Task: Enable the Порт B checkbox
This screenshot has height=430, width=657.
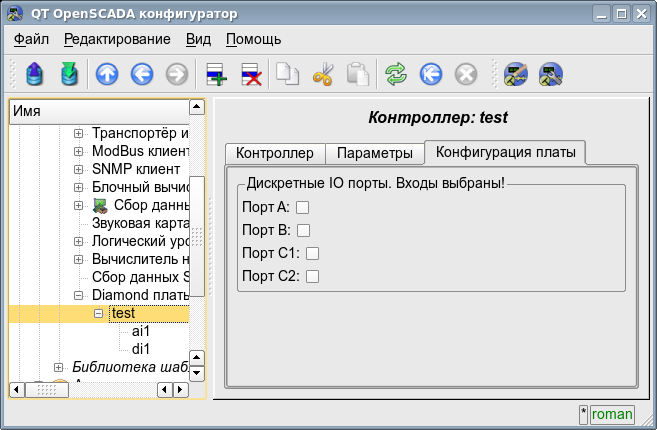Action: click(x=303, y=230)
